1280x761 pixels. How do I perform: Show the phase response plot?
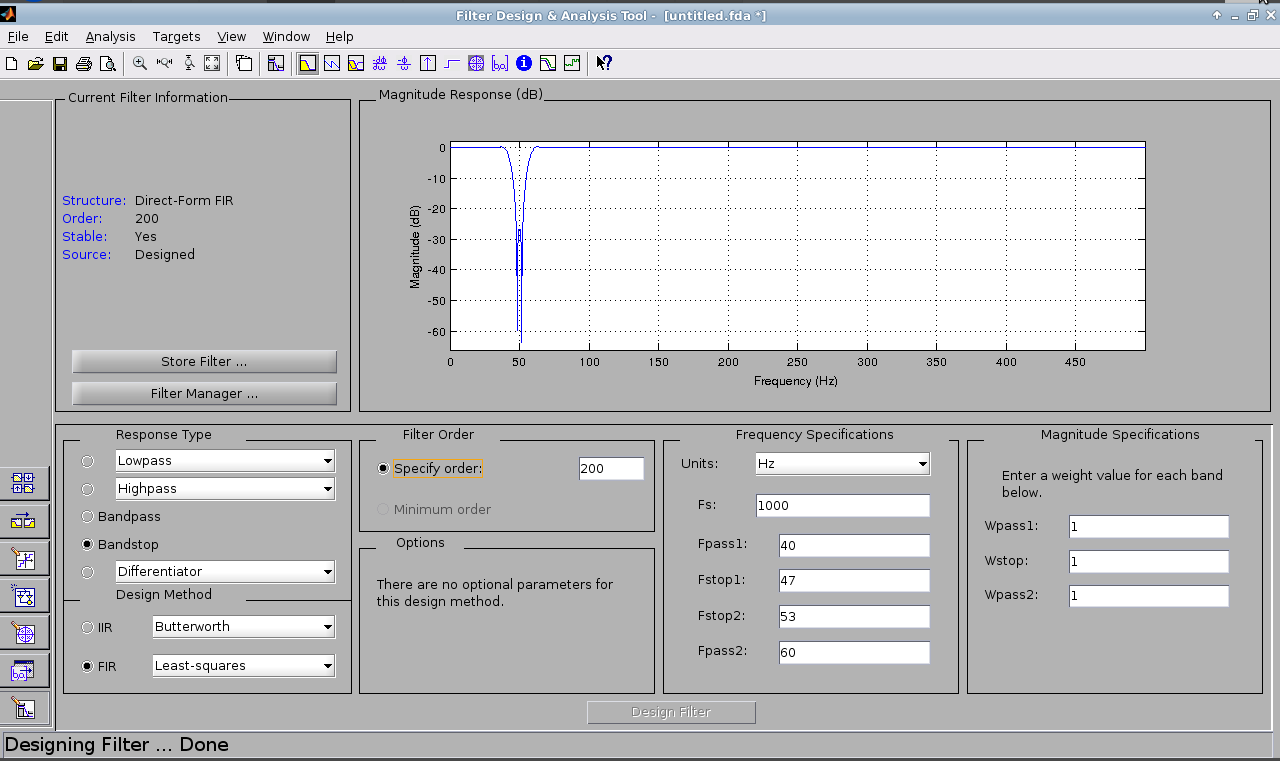332,63
